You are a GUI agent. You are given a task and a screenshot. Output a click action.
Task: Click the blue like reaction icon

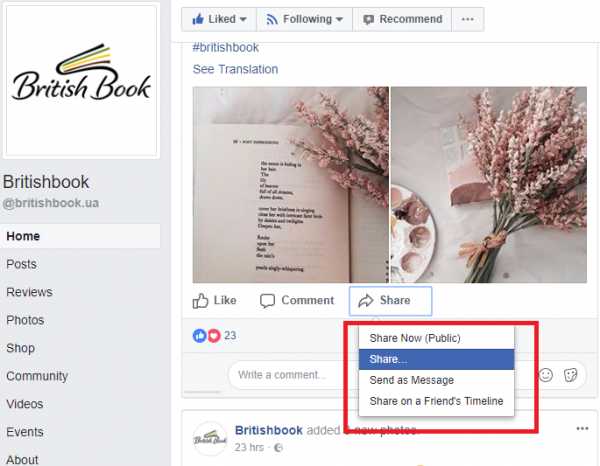pyautogui.click(x=199, y=336)
